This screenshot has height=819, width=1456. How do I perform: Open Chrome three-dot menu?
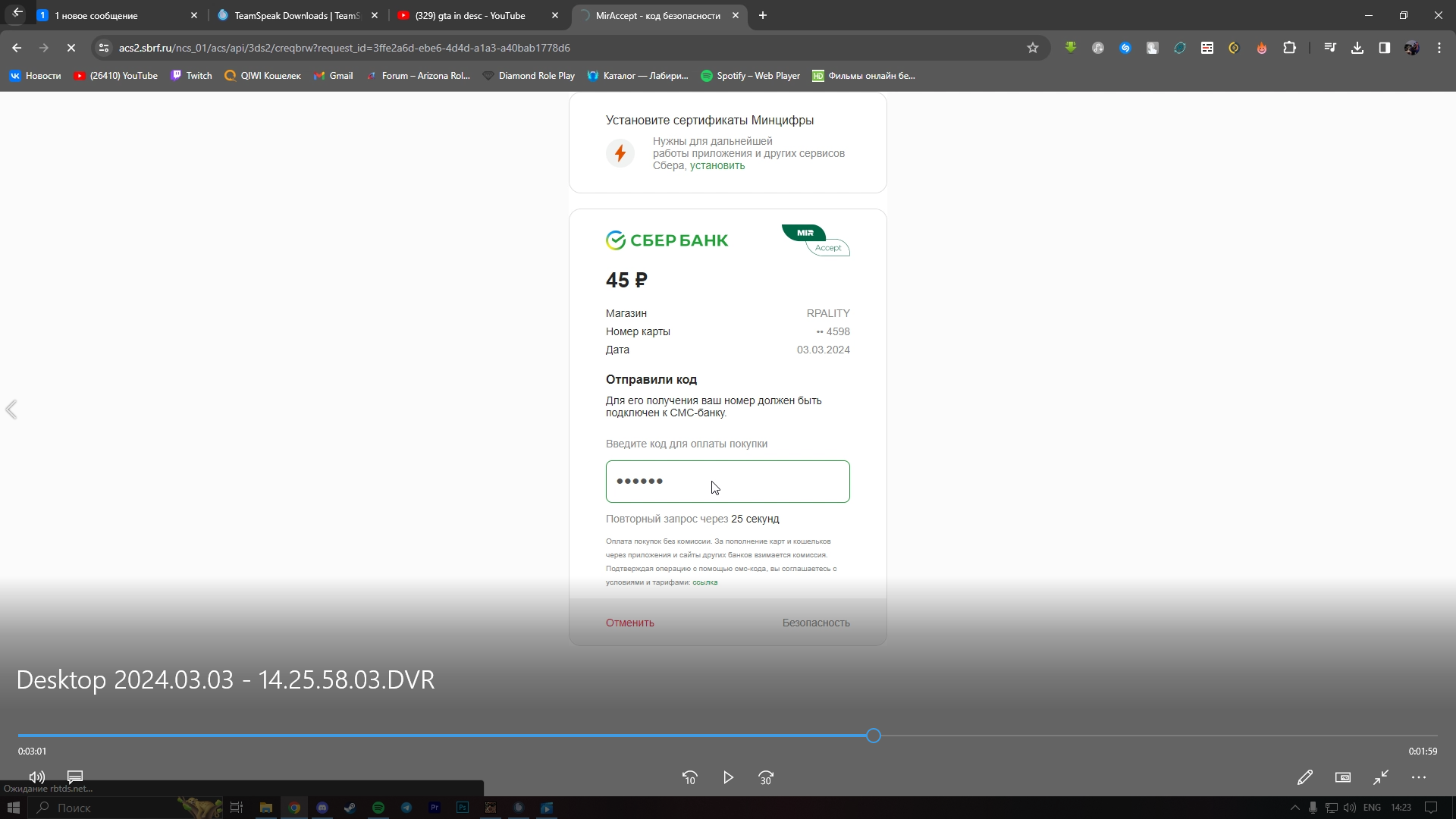[x=1439, y=48]
